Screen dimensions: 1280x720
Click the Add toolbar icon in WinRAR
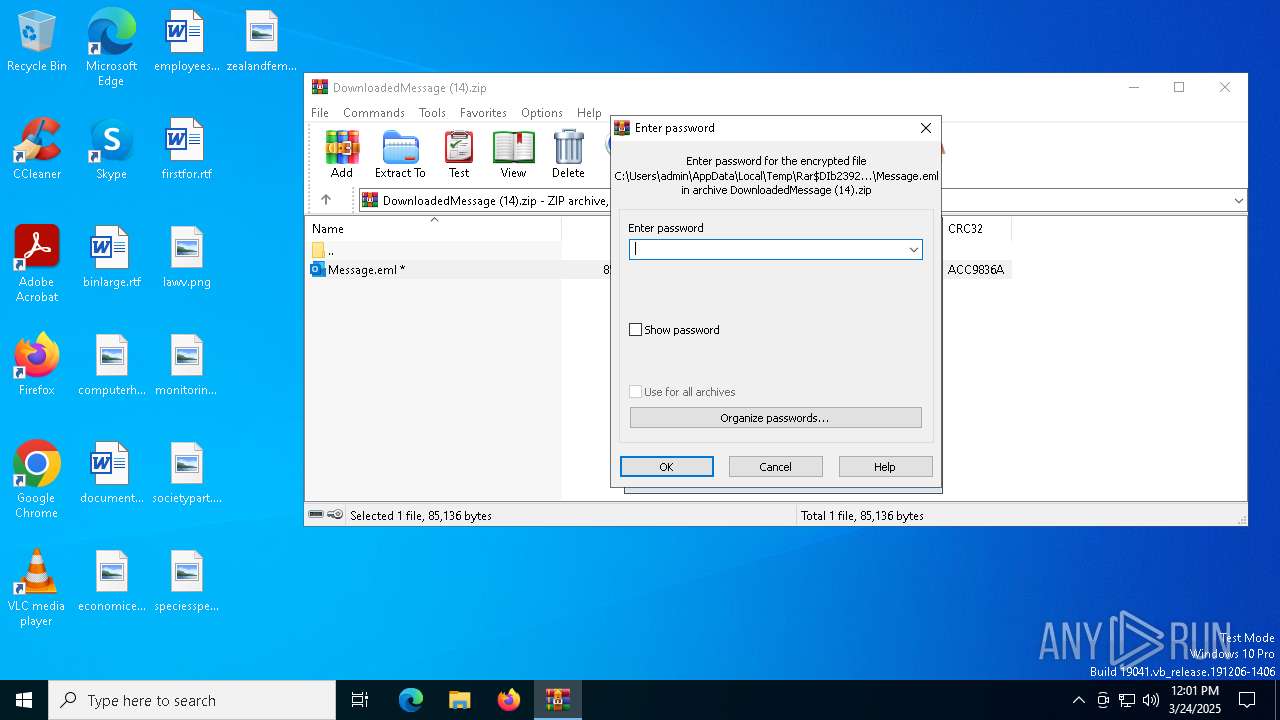pos(342,154)
